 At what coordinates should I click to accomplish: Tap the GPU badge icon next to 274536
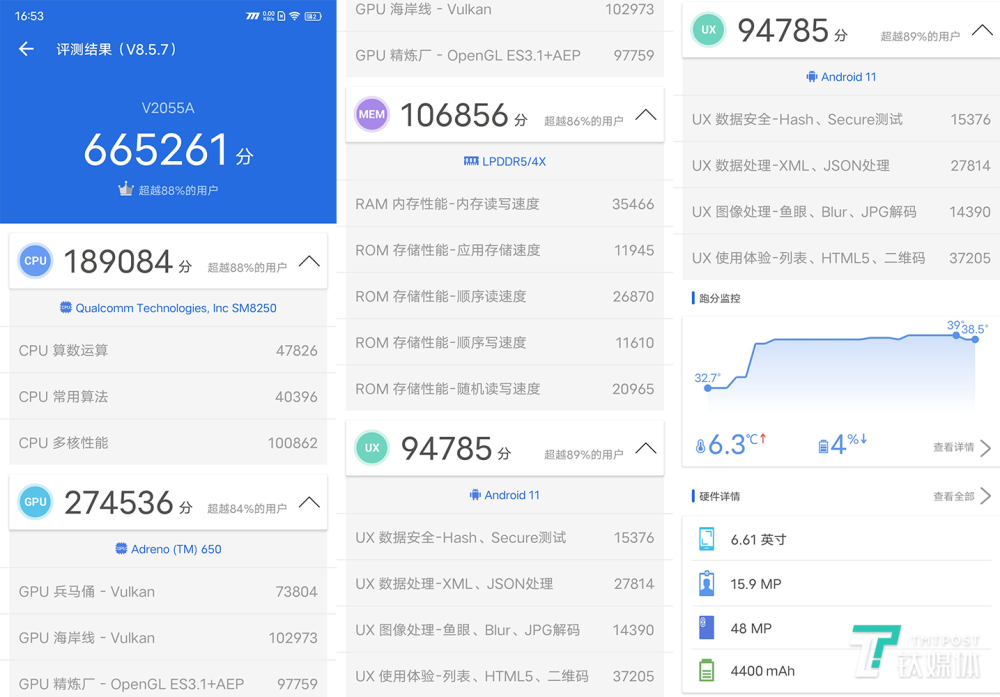[35, 502]
